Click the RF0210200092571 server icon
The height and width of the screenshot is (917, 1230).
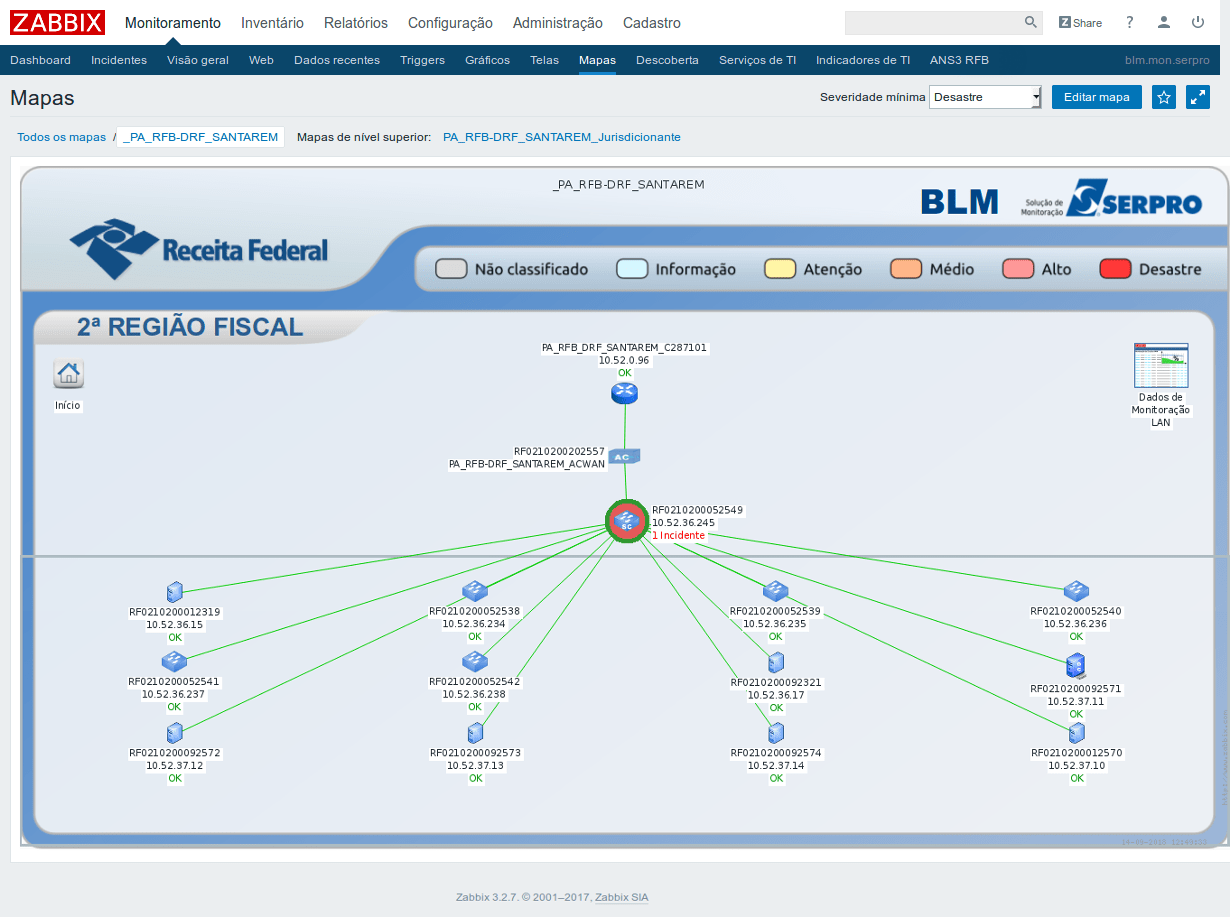point(1076,665)
